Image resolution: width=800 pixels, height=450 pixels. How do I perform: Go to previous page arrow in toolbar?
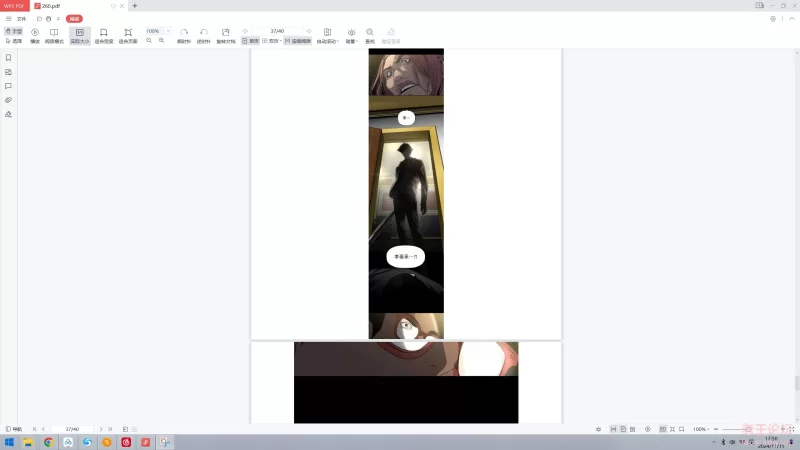pyautogui.click(x=245, y=31)
